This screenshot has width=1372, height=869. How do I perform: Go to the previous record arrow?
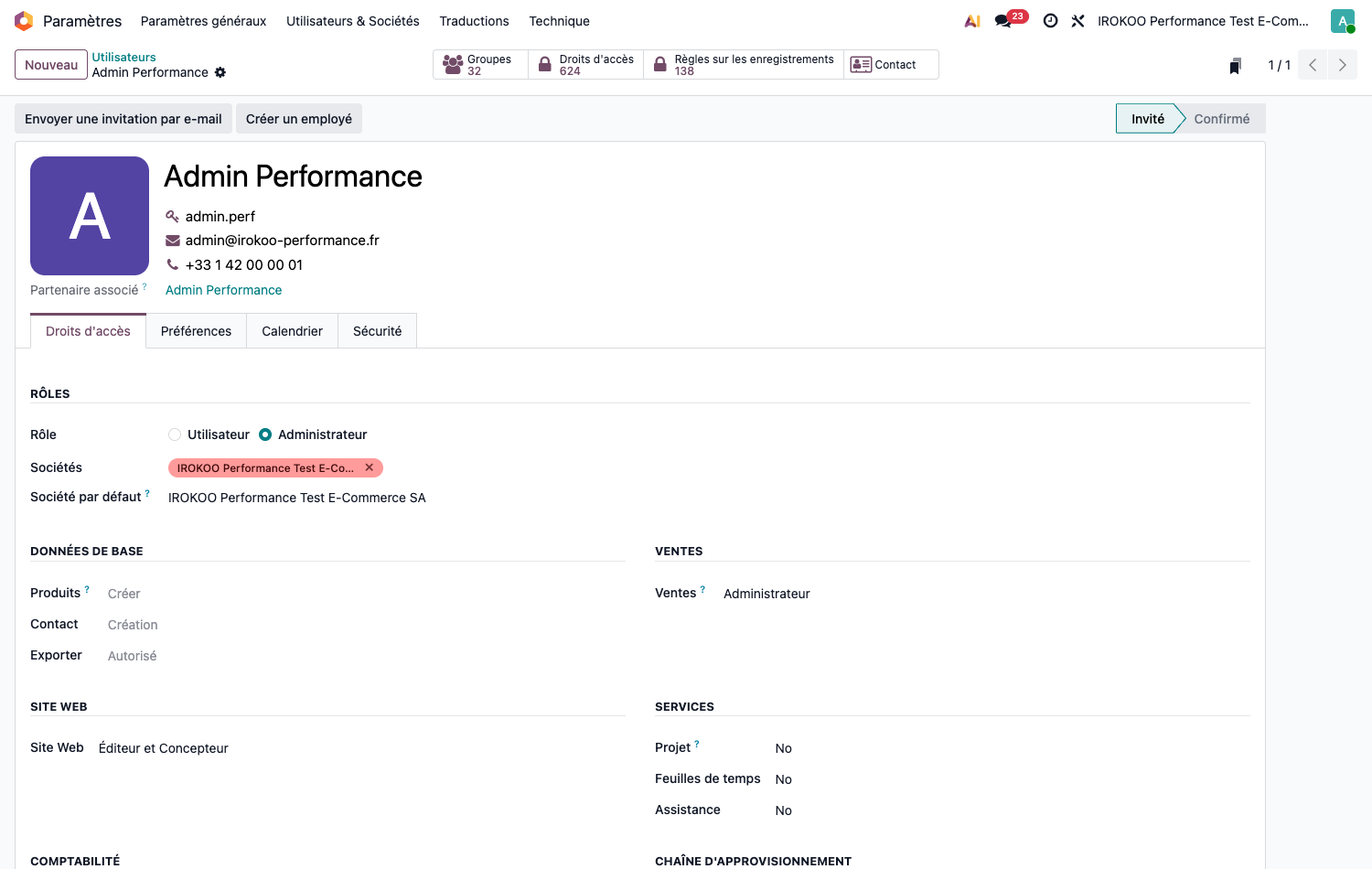click(1313, 65)
